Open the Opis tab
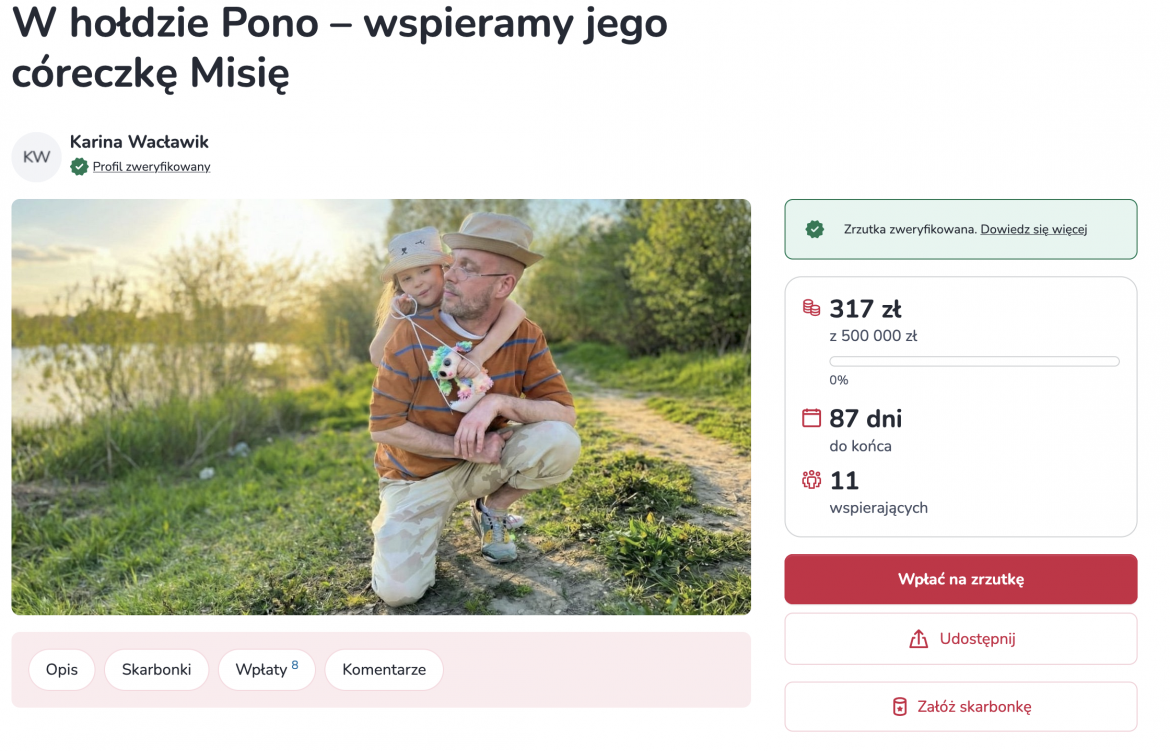This screenshot has height=751, width=1170. tap(61, 670)
